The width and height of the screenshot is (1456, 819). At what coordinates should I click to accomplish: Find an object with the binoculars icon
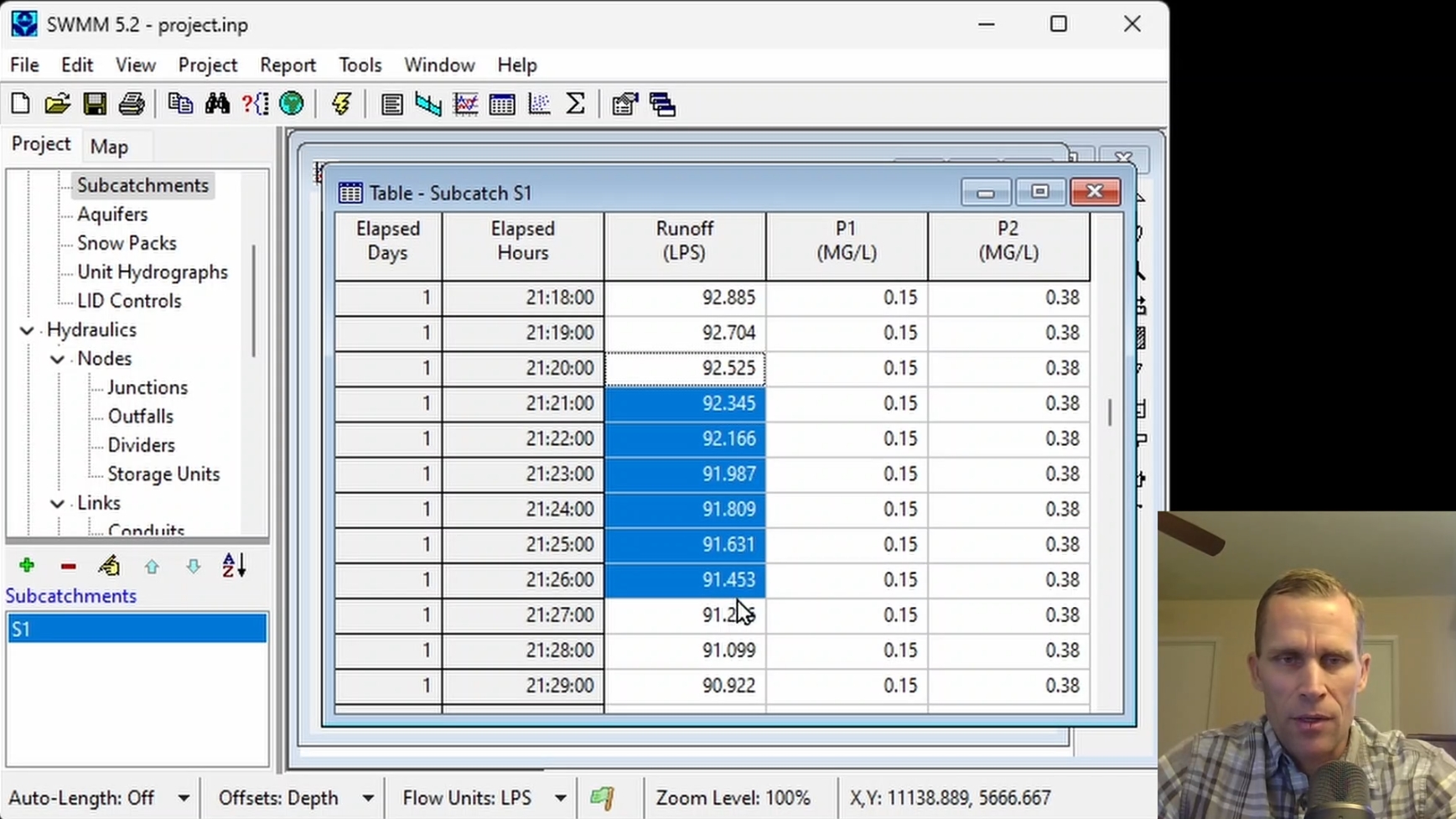[217, 104]
